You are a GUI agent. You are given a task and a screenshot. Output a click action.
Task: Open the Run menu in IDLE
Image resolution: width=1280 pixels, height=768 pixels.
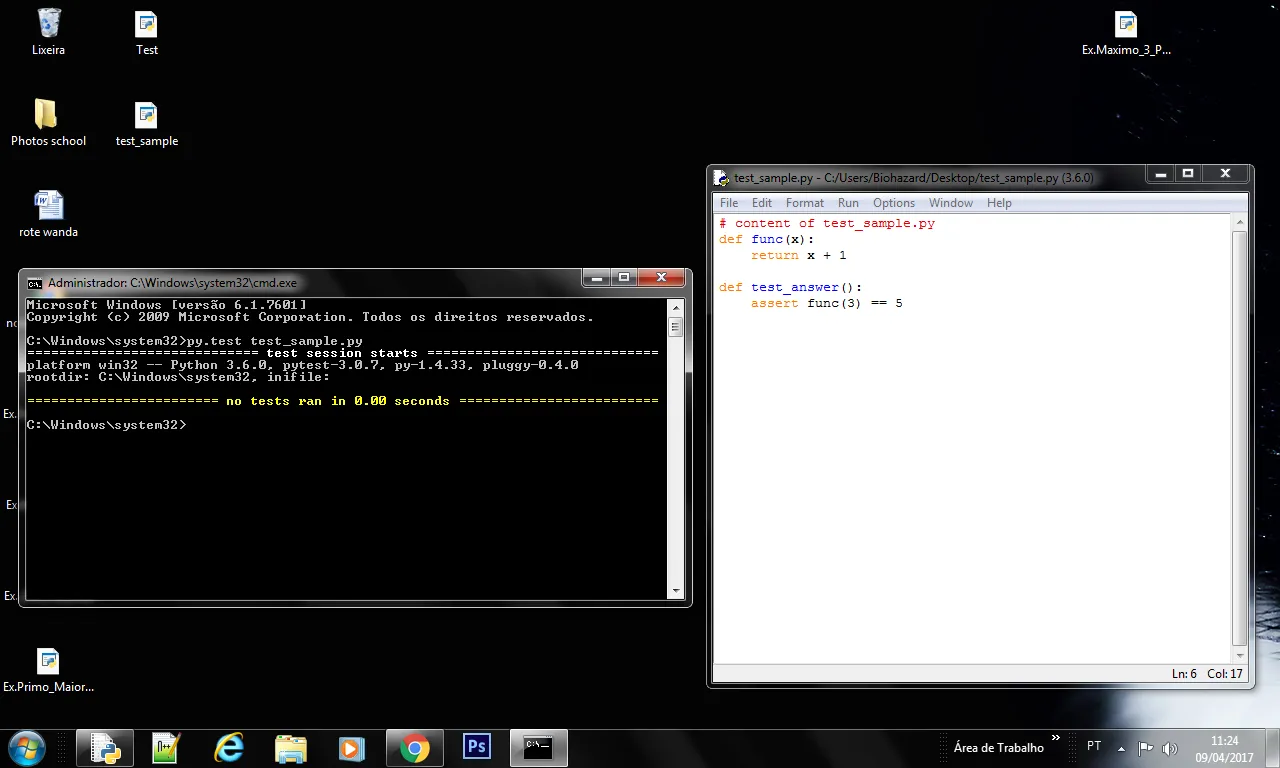coord(848,203)
